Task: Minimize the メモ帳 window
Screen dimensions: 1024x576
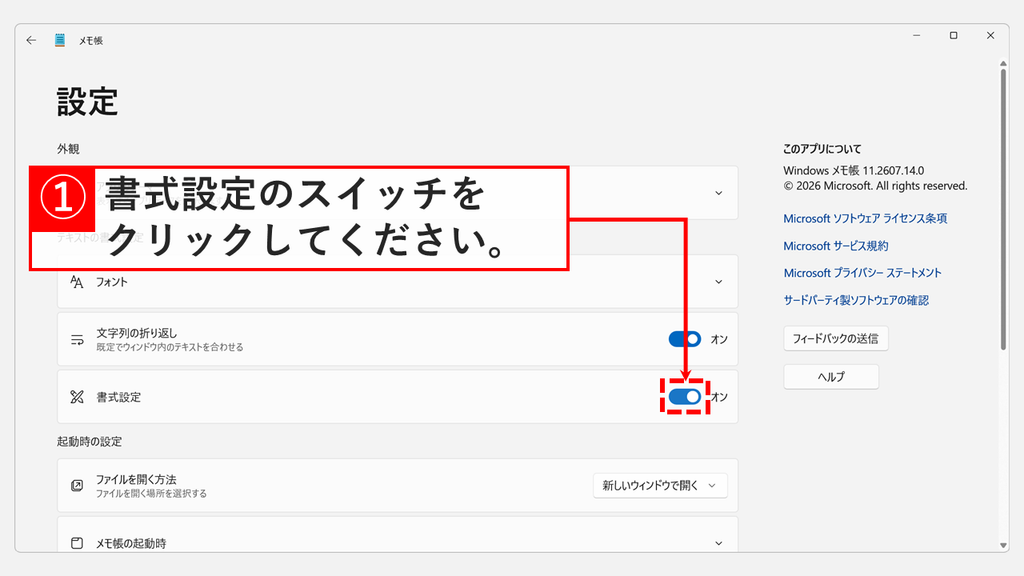Action: click(916, 35)
